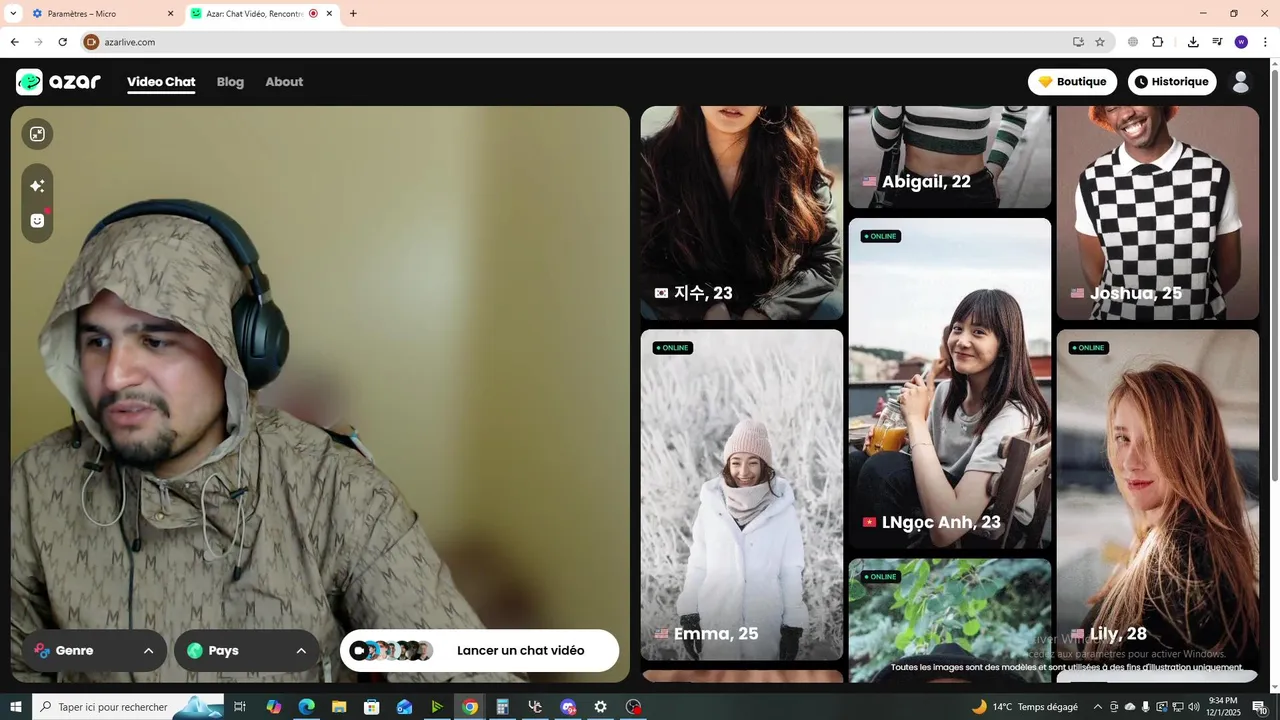This screenshot has height=720, width=1280.
Task: Open the Emma, 25 profile card
Action: click(x=742, y=495)
